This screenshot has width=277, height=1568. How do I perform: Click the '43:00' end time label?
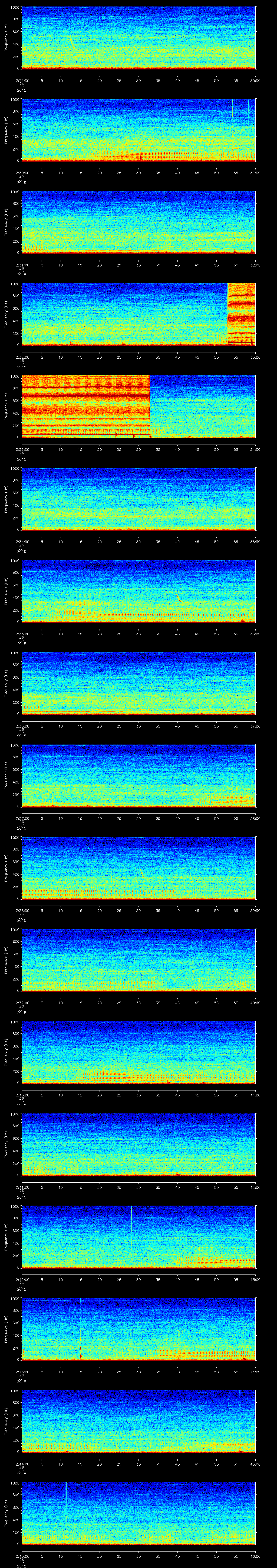click(256, 1279)
